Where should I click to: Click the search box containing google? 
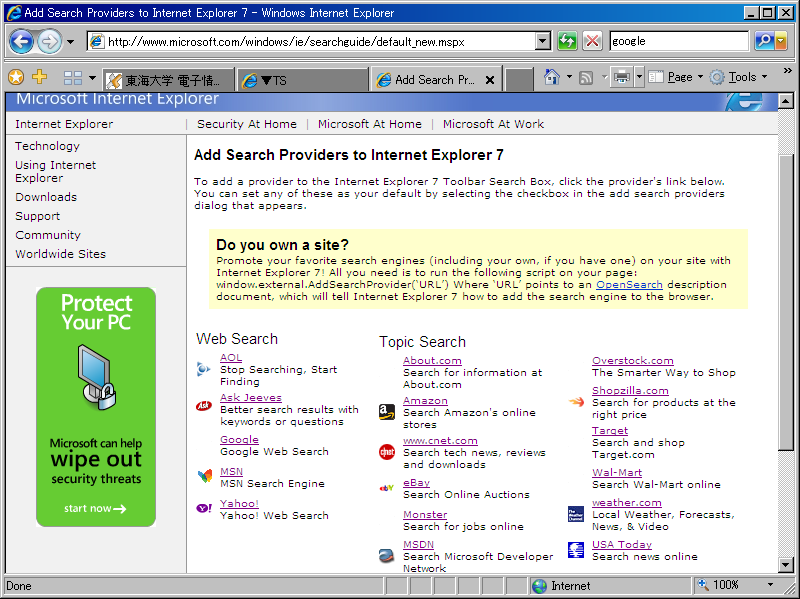tap(679, 41)
